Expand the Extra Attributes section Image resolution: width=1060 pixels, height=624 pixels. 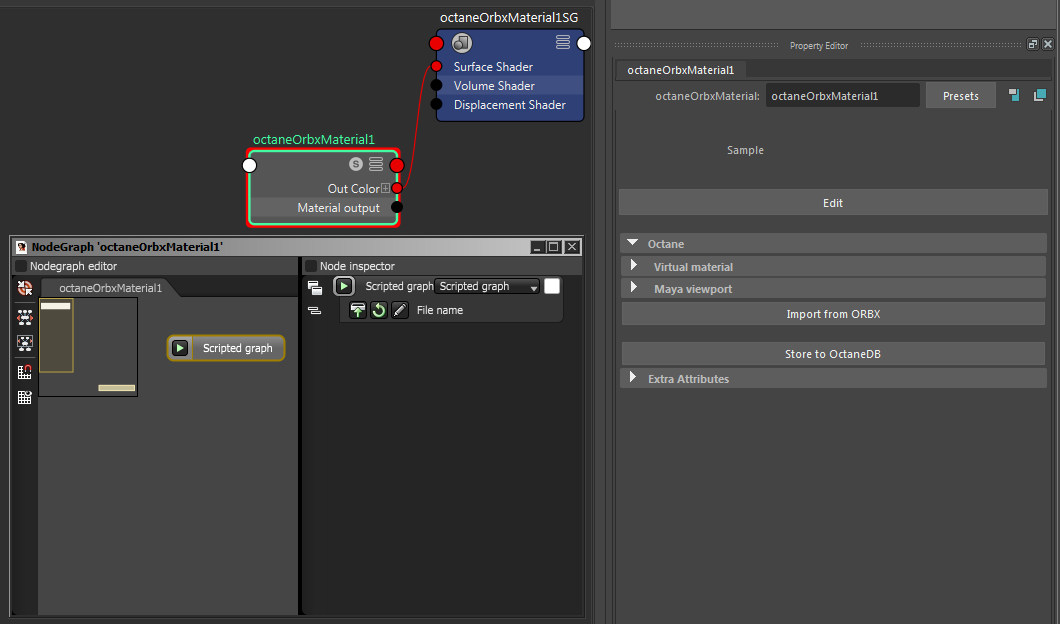[633, 377]
